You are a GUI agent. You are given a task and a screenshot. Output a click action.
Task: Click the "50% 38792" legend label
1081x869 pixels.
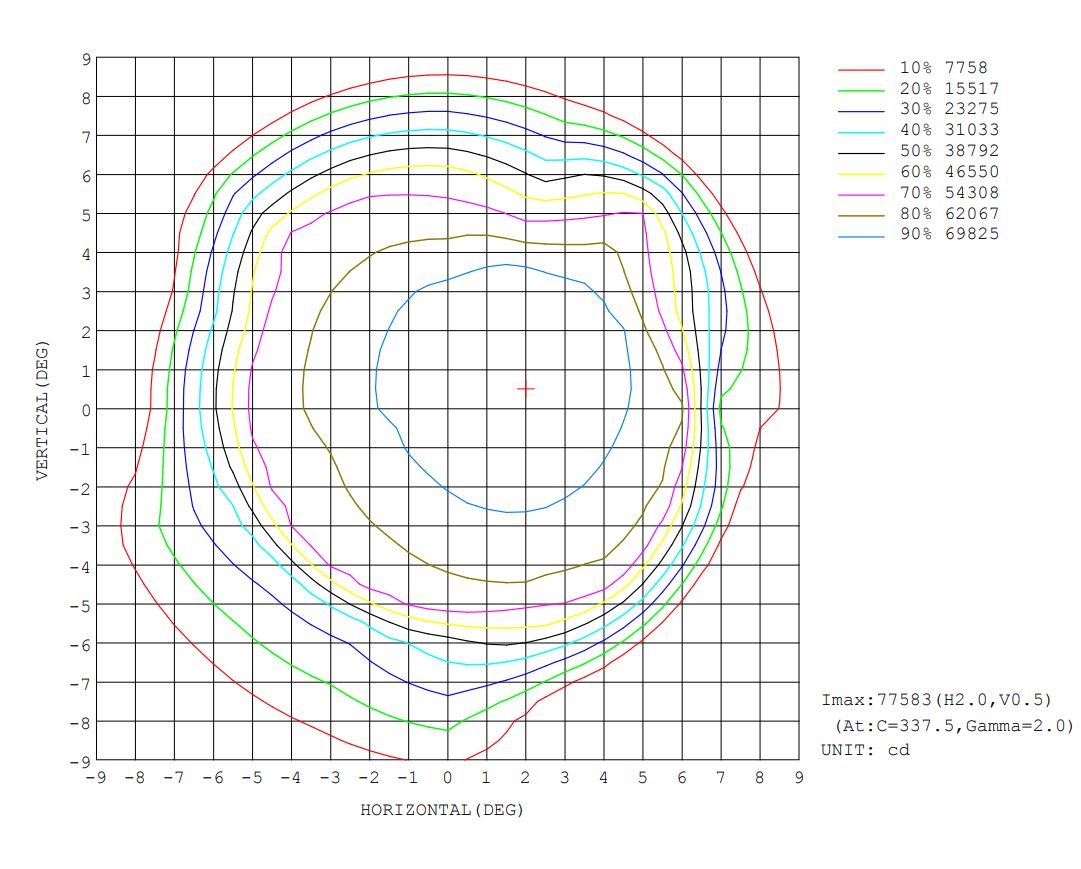tap(949, 150)
